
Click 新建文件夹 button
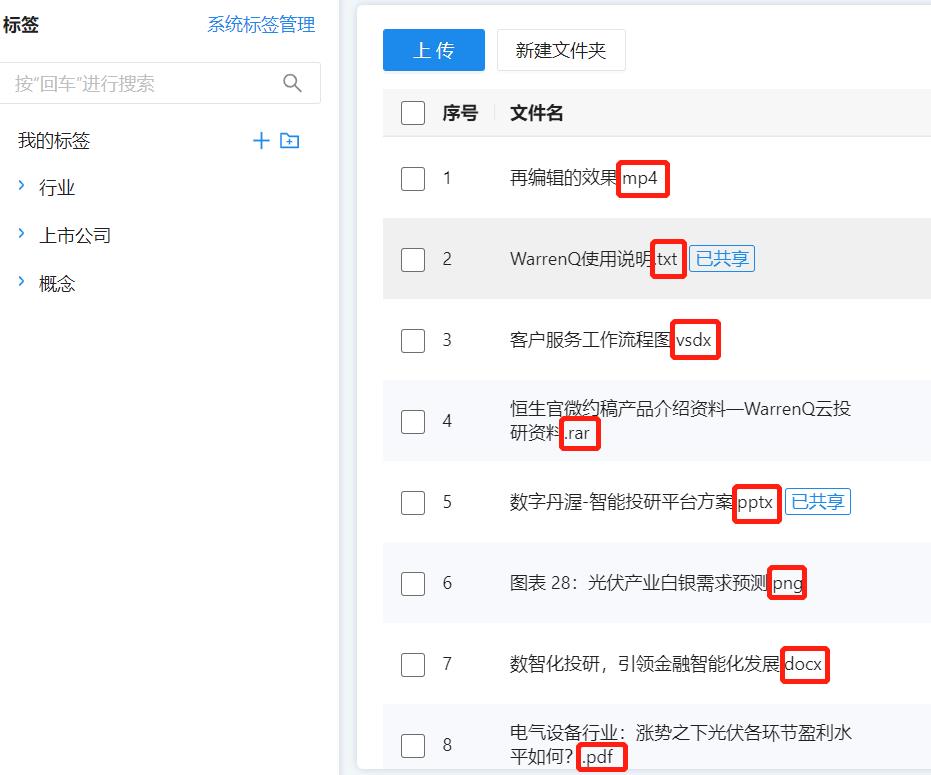561,50
